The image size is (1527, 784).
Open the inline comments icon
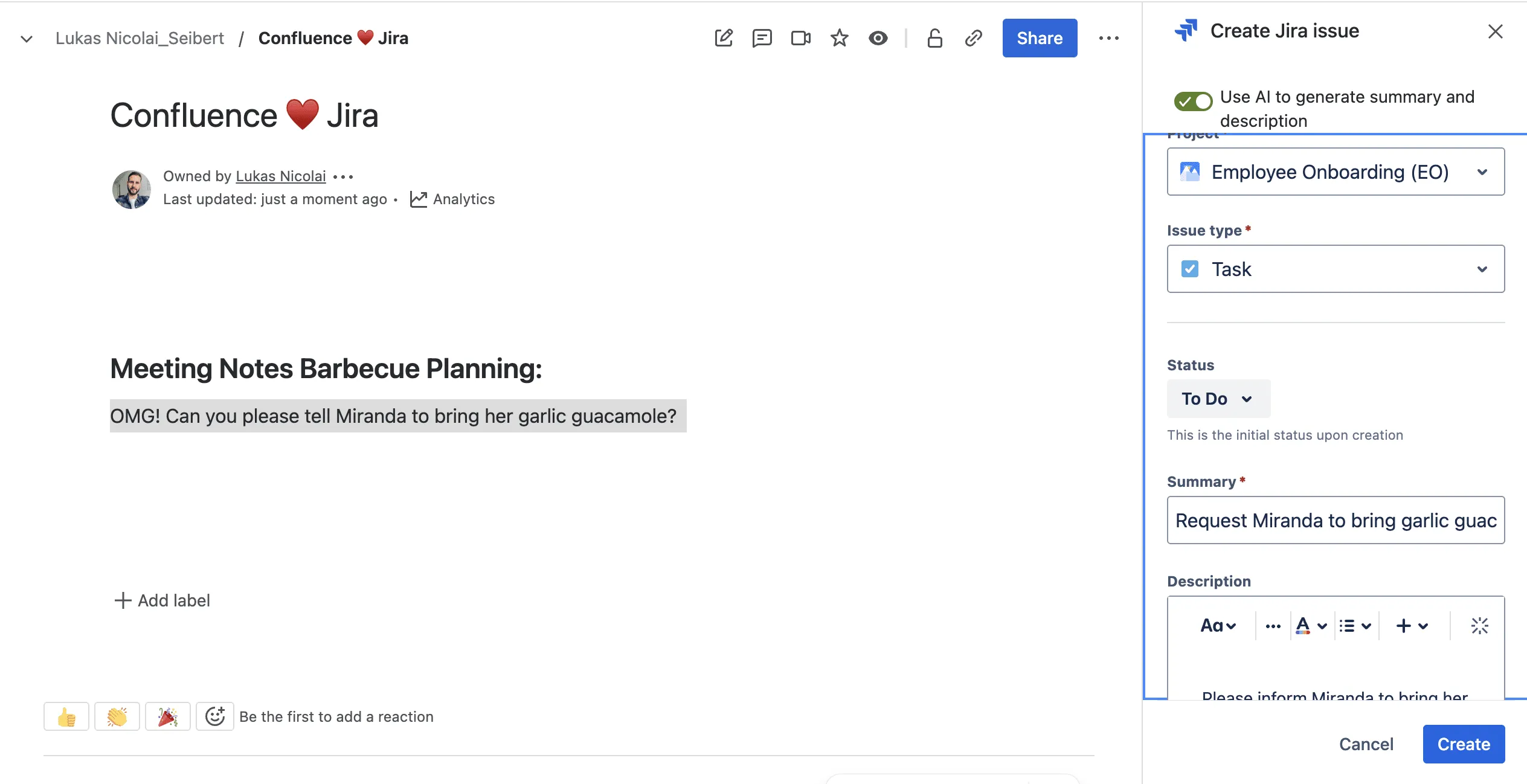point(762,38)
